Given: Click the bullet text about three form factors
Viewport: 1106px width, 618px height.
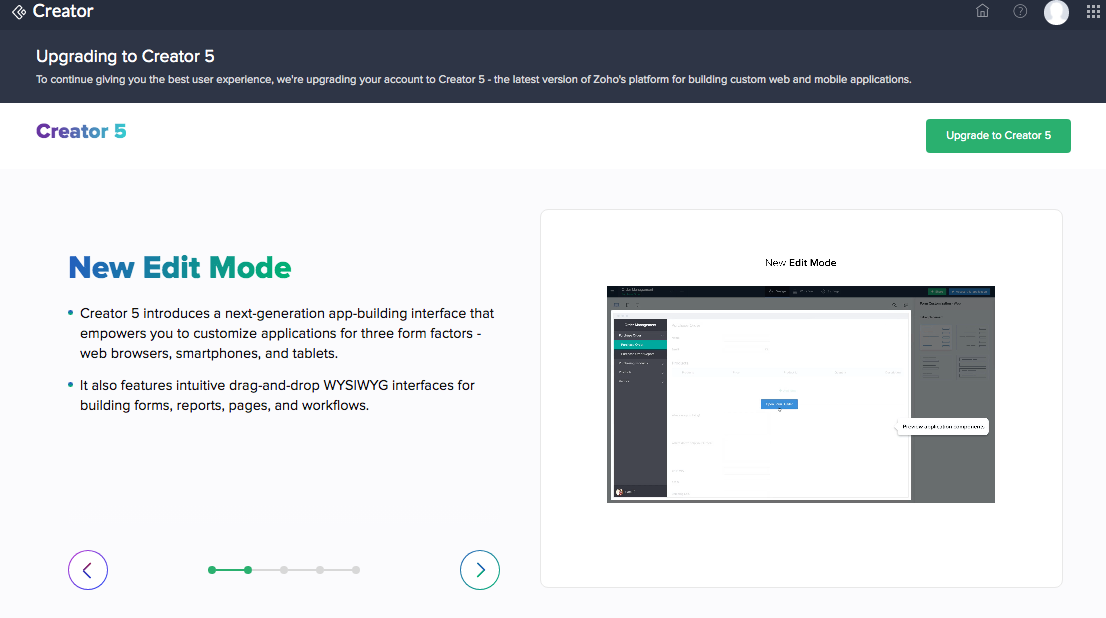Looking at the screenshot, I should coord(287,333).
